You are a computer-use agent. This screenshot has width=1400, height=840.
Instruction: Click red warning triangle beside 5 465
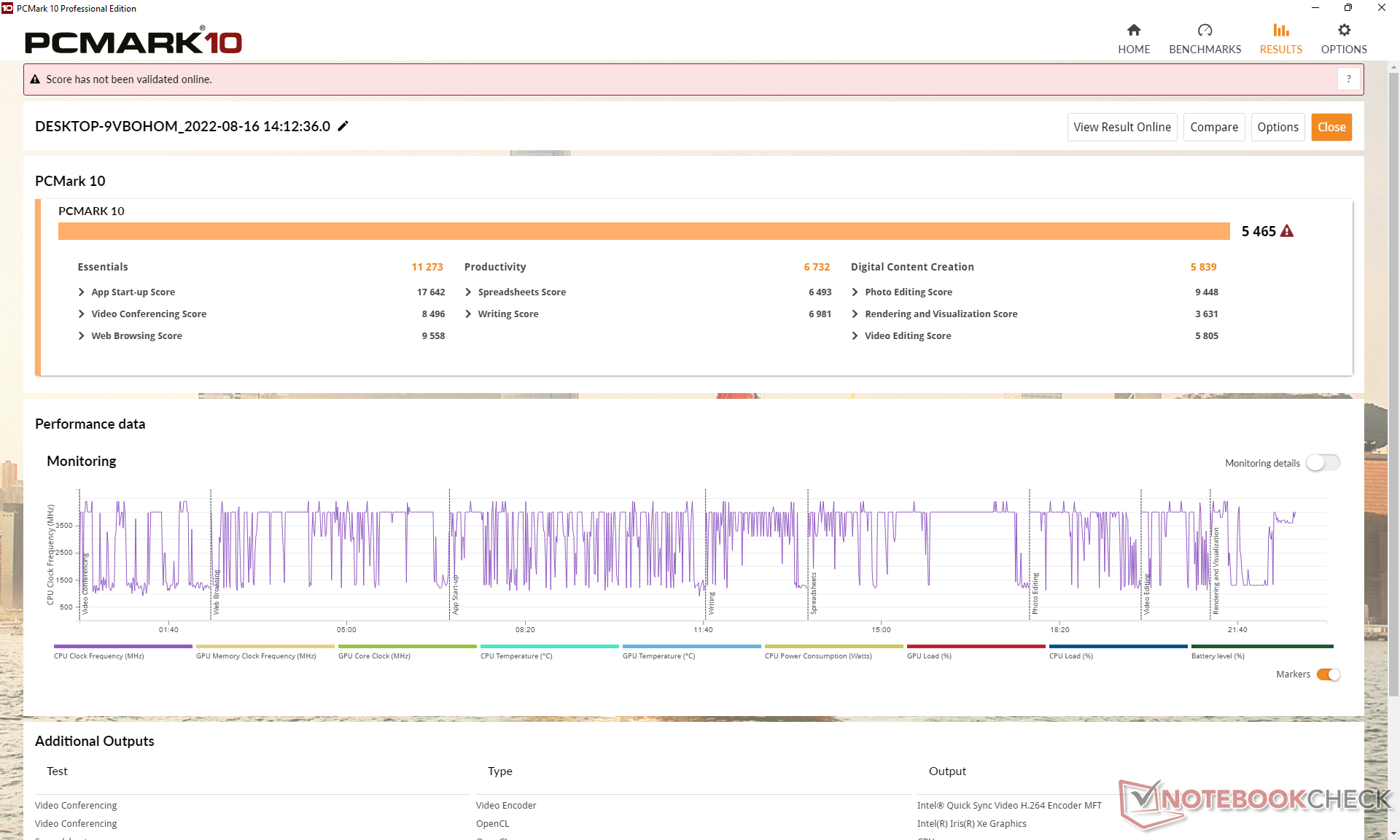coord(1287,231)
